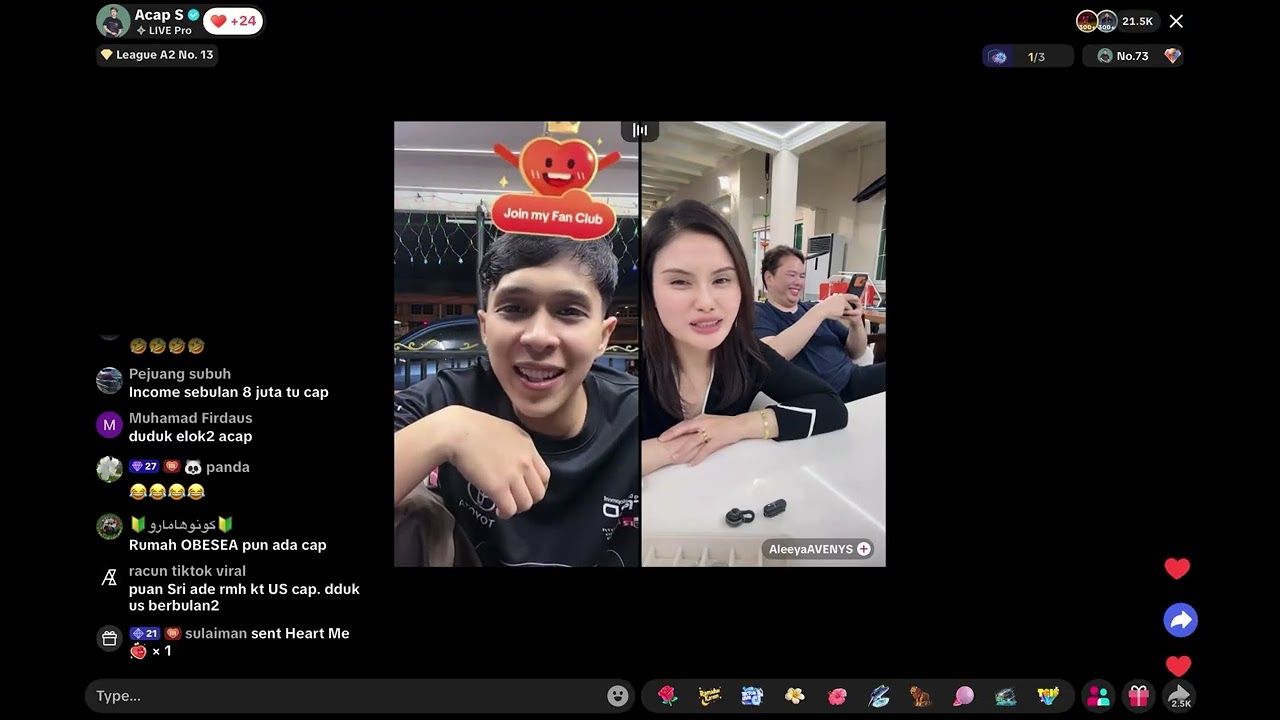Open the first top viewer avatar
The height and width of the screenshot is (720, 1280).
point(1087,21)
